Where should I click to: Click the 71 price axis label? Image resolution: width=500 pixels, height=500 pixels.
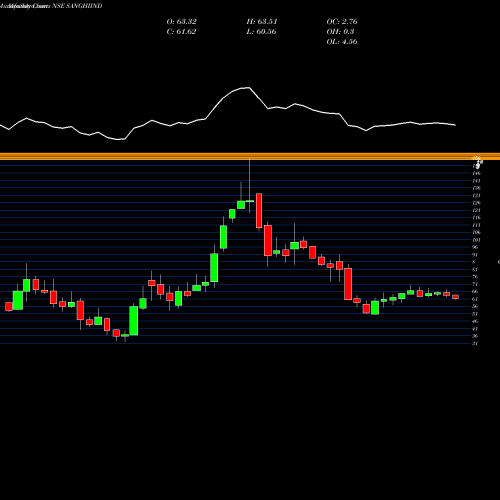475,284
